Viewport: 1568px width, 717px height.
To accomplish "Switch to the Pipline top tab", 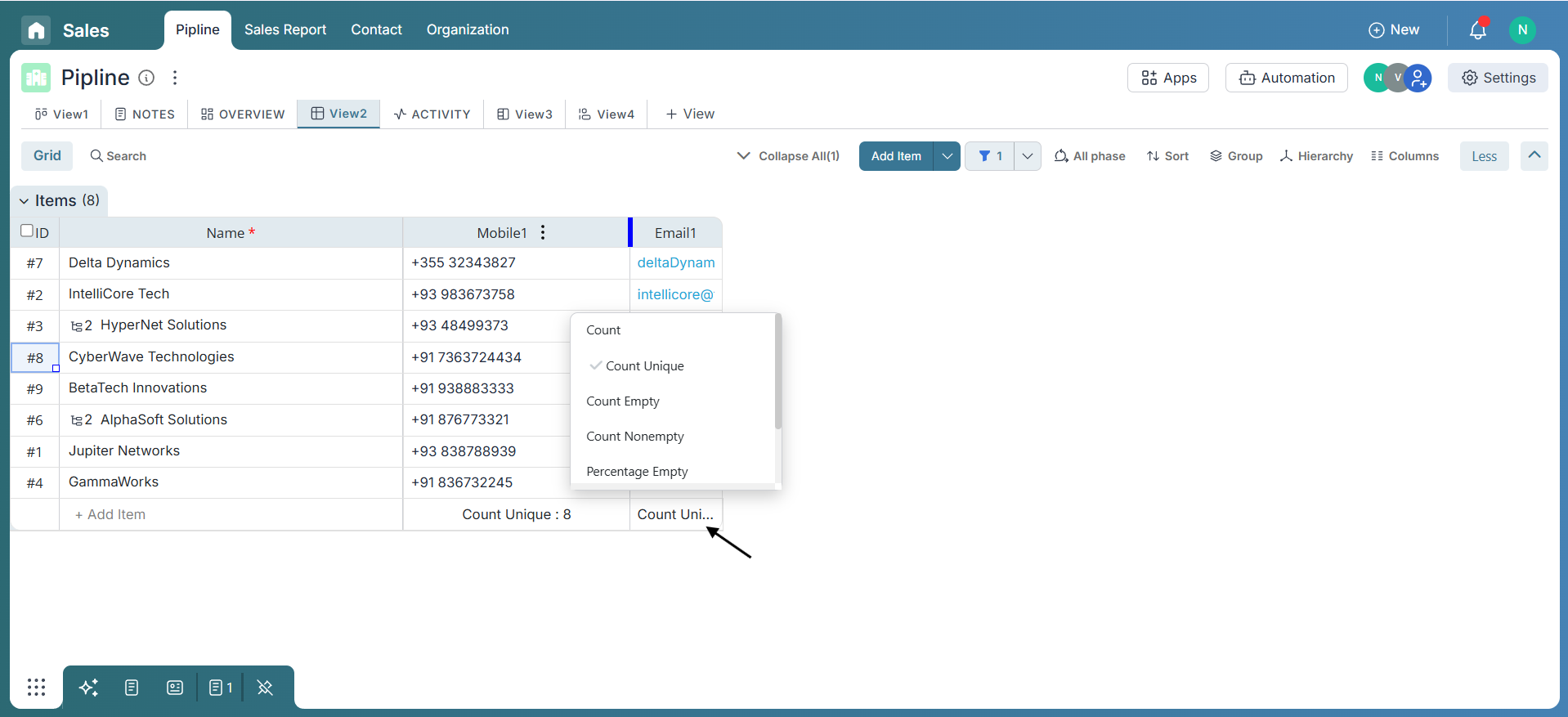I will (x=198, y=30).
